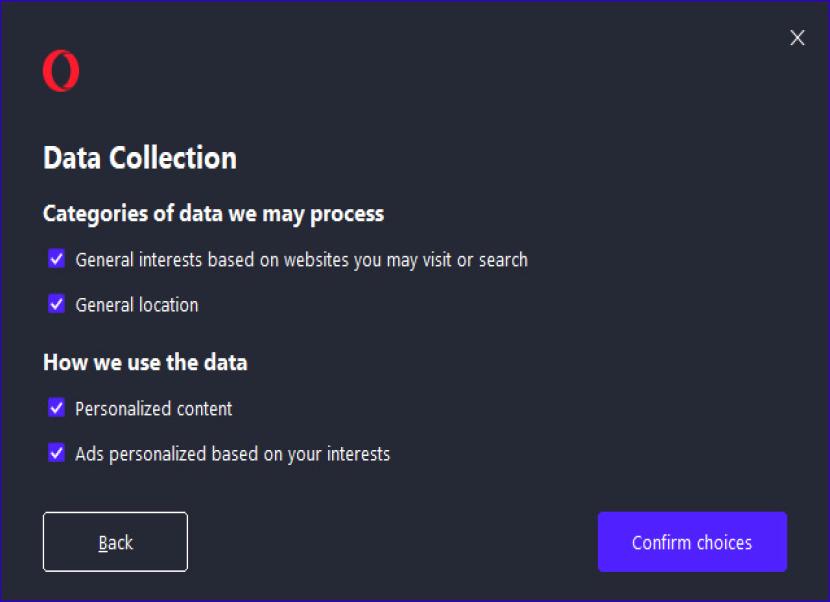Click 'Categories of data we may process' heading

(x=213, y=214)
